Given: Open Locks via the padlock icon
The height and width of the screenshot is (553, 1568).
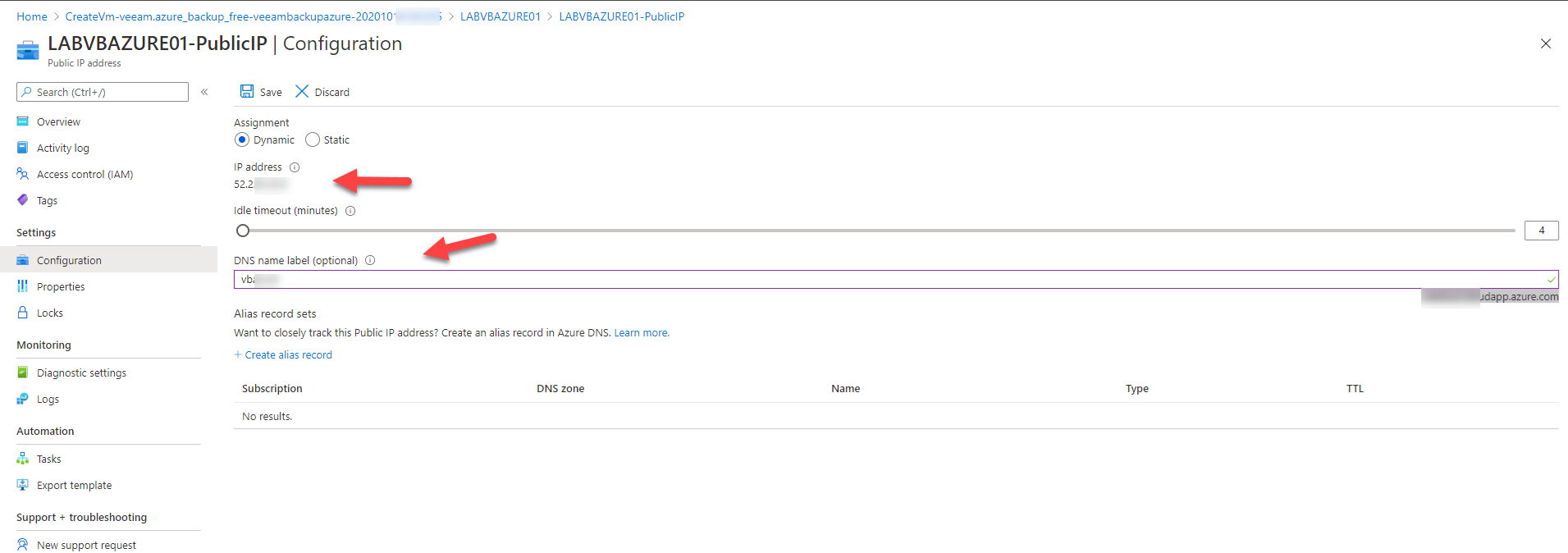Looking at the screenshot, I should pos(23,313).
